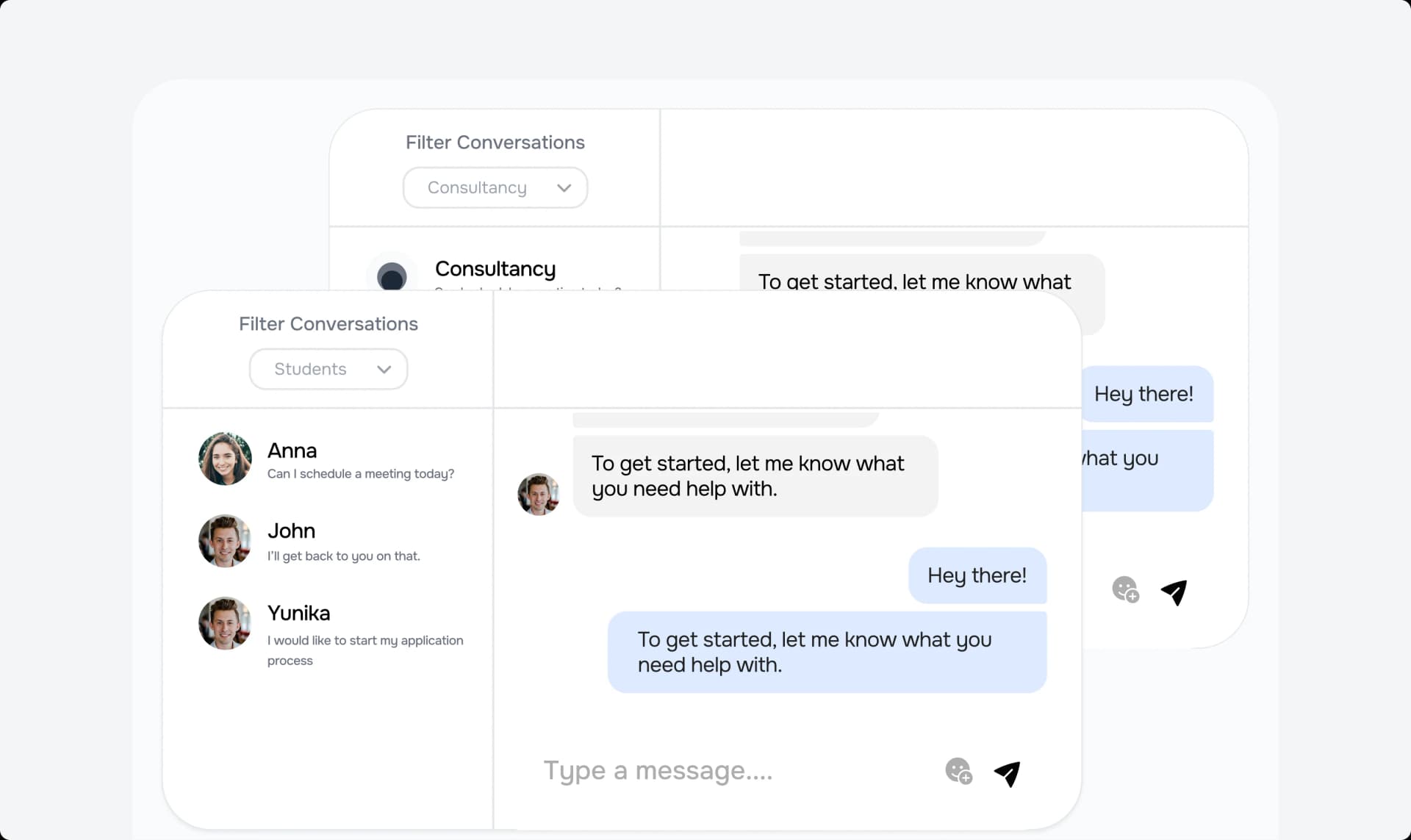Open the Students filter dropdown
Screen dimensions: 1411x840
(x=328, y=369)
